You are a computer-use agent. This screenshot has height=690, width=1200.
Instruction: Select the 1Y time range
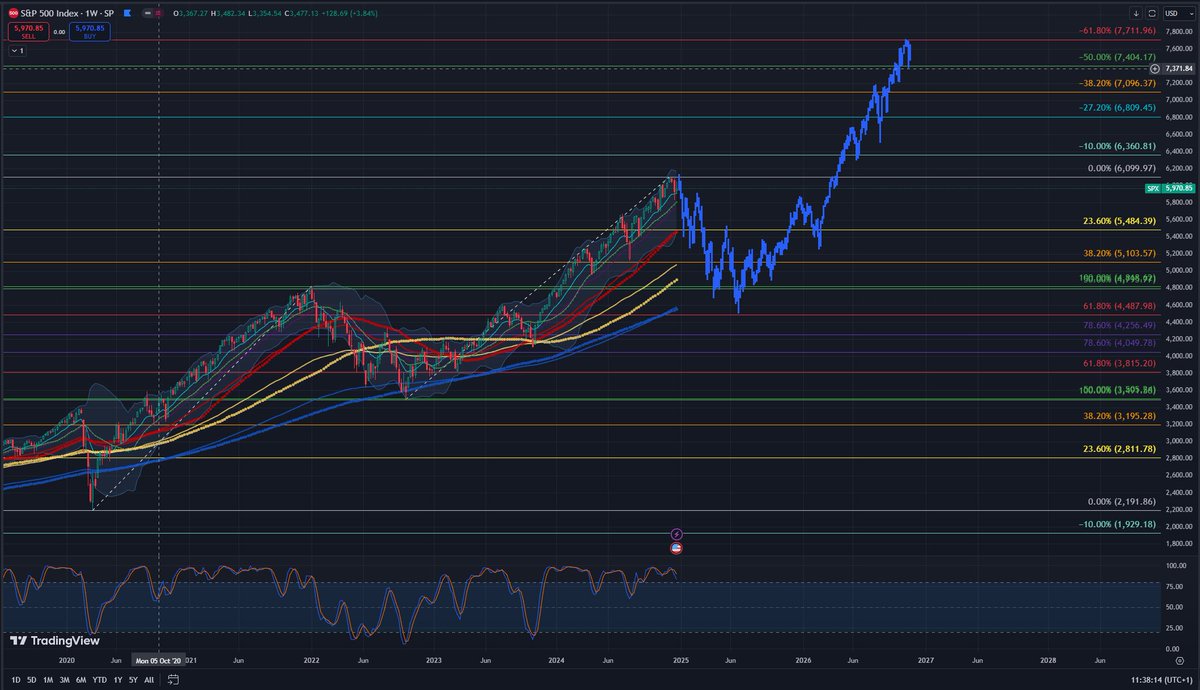tap(118, 679)
